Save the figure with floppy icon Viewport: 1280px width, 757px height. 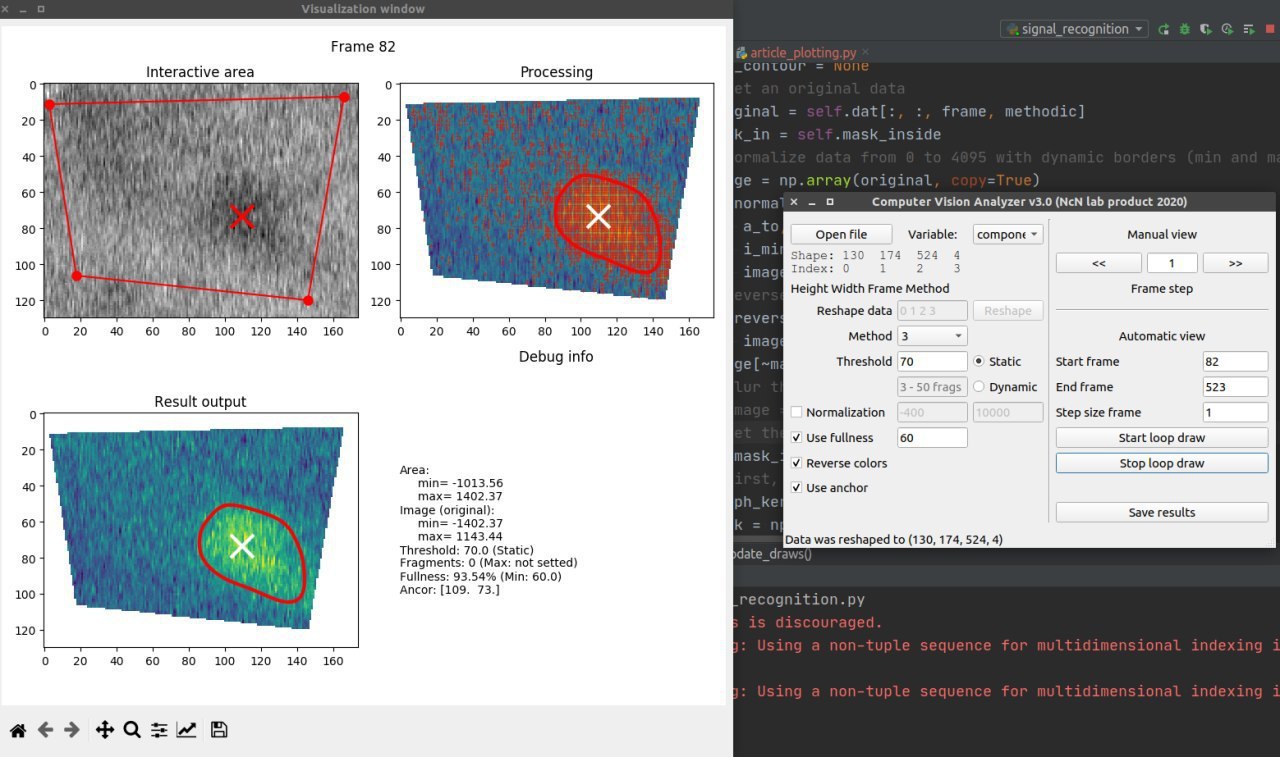(219, 730)
